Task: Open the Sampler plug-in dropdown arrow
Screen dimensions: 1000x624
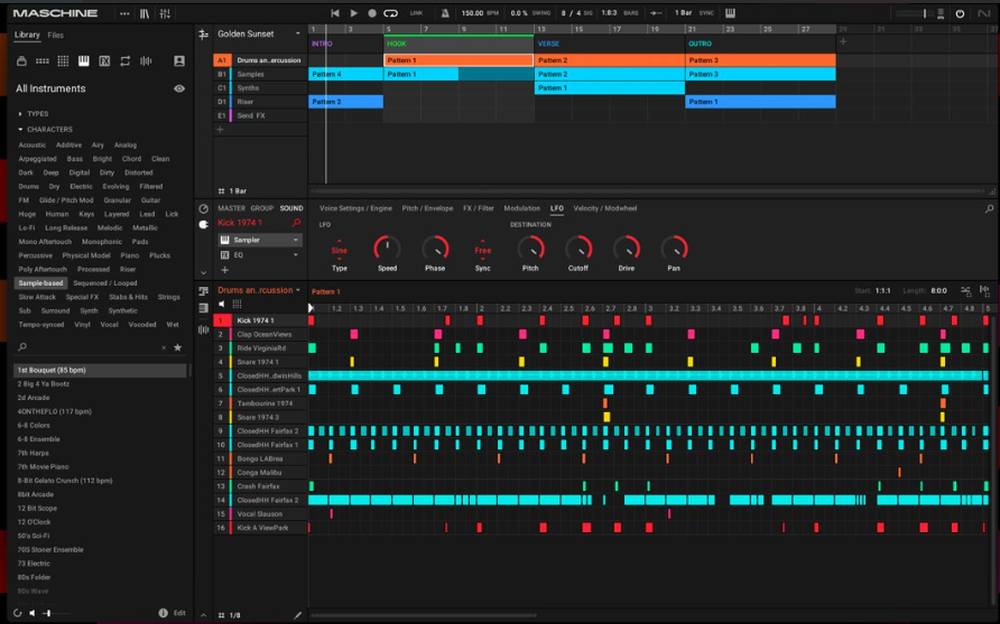Action: [x=295, y=240]
